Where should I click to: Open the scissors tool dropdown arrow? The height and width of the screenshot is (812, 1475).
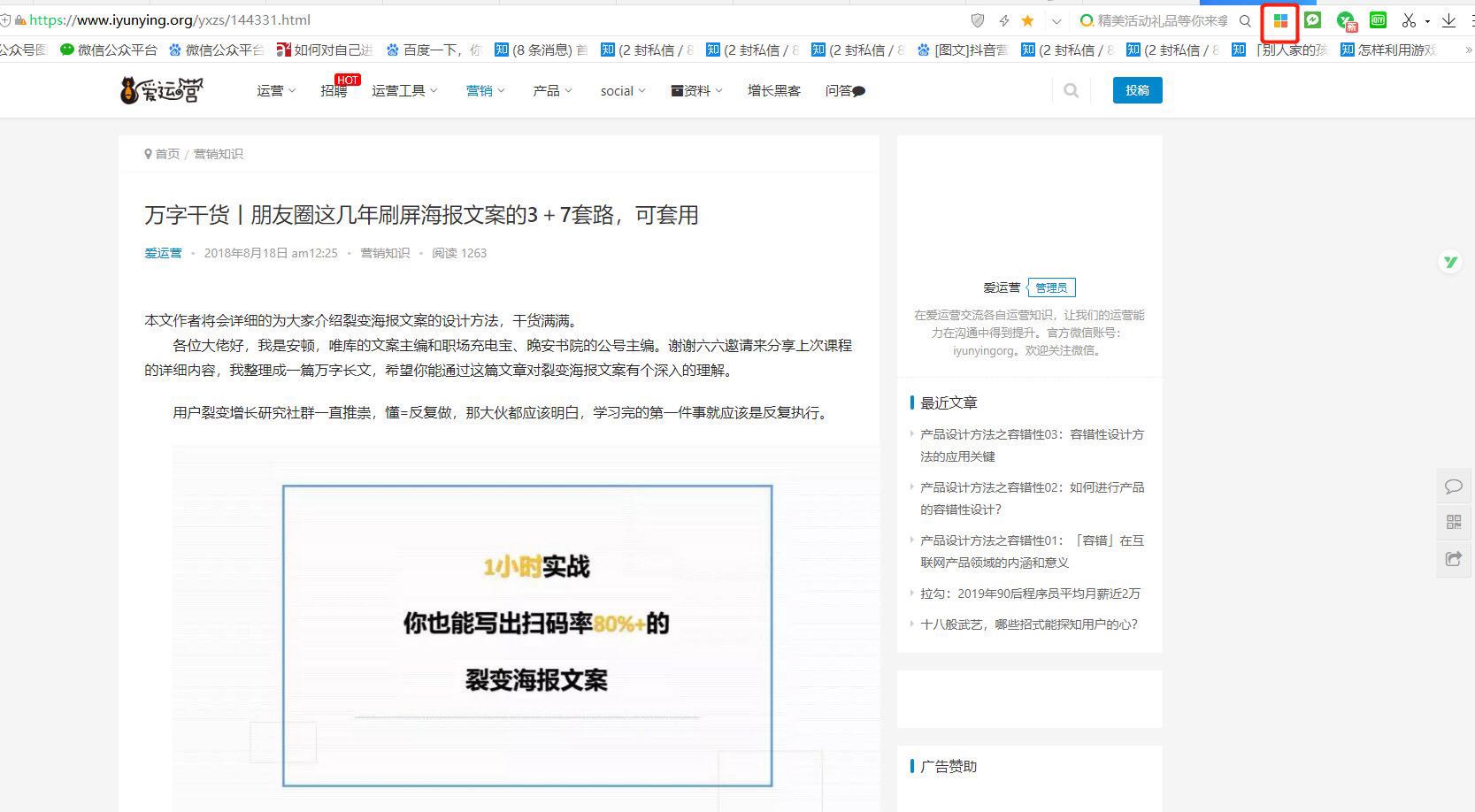[1427, 21]
